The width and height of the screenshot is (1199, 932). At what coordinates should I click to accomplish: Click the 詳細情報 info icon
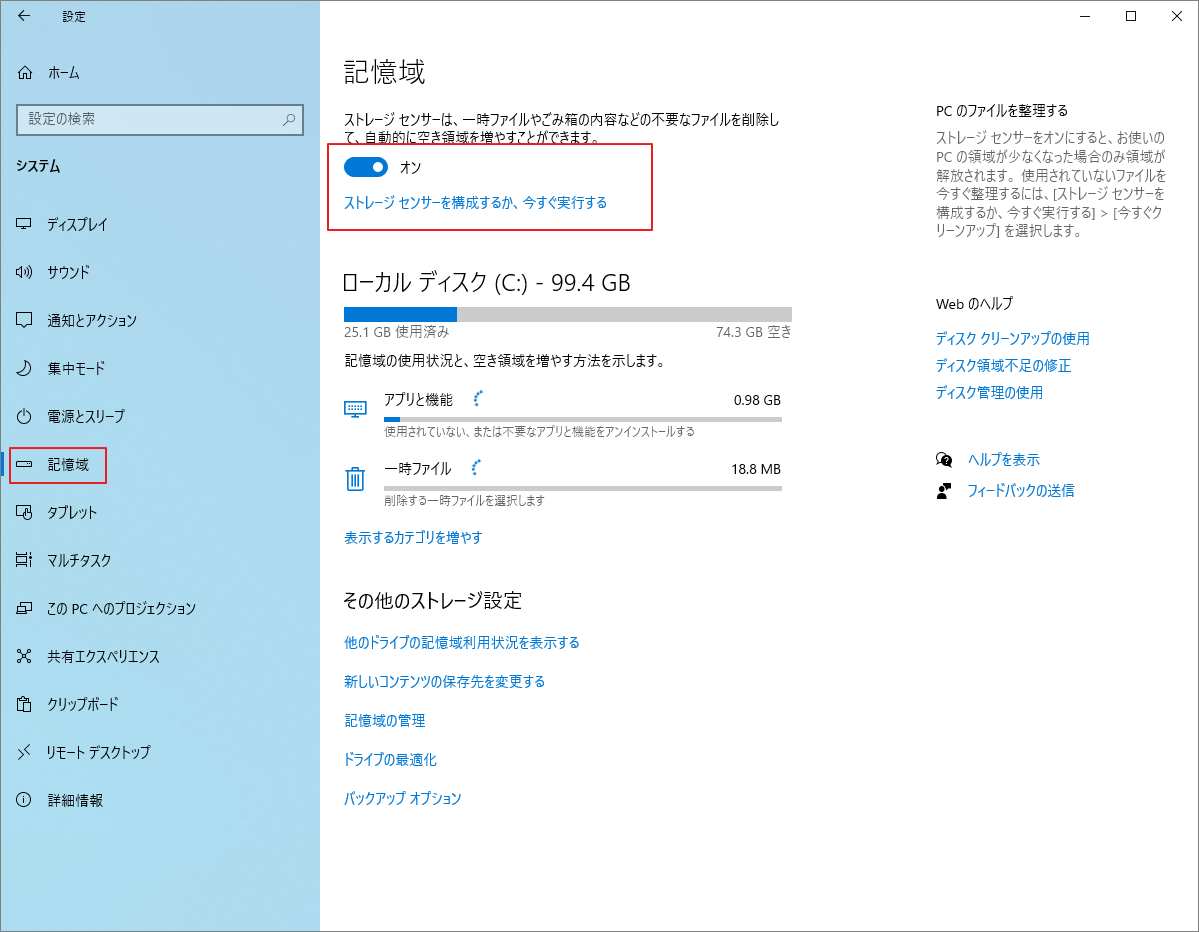[24, 800]
